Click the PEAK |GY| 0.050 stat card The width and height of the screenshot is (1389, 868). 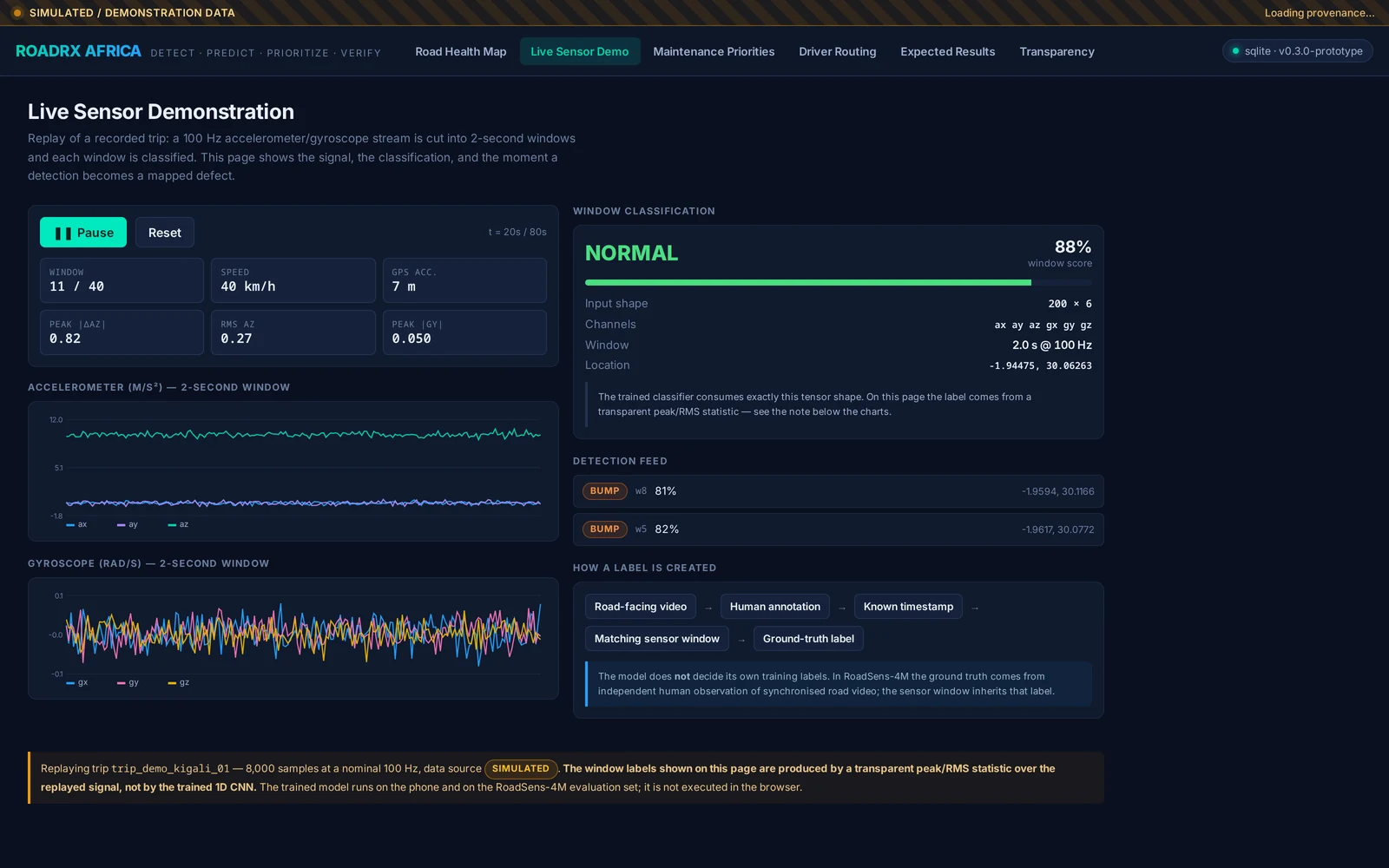point(464,332)
